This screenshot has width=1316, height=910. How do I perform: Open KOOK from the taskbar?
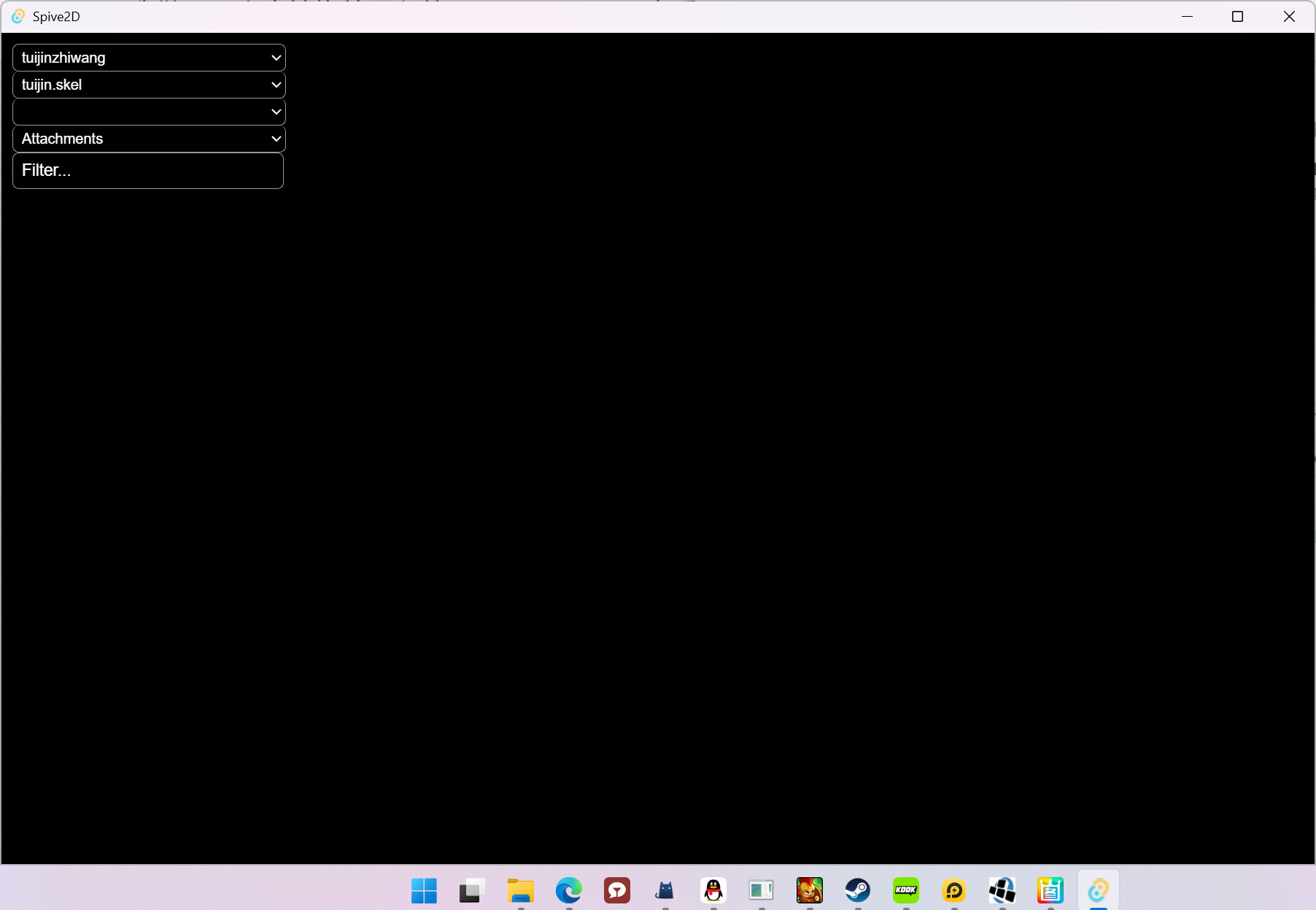(x=906, y=890)
